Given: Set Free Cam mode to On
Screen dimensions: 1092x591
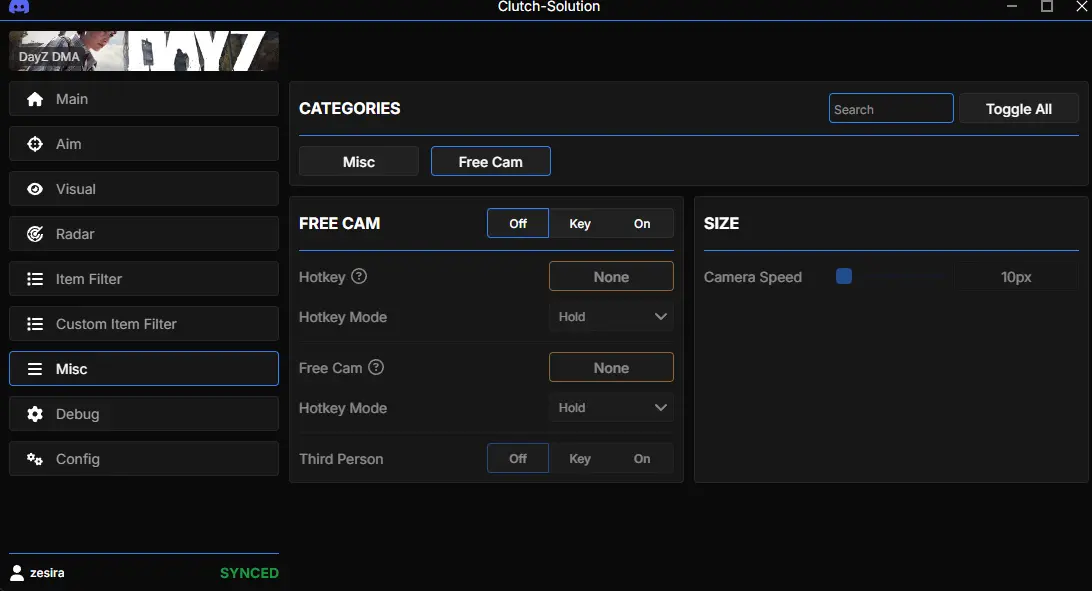Looking at the screenshot, I should [642, 223].
